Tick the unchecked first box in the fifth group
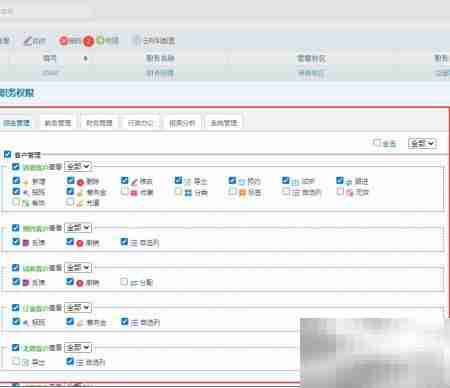 click(x=16, y=361)
